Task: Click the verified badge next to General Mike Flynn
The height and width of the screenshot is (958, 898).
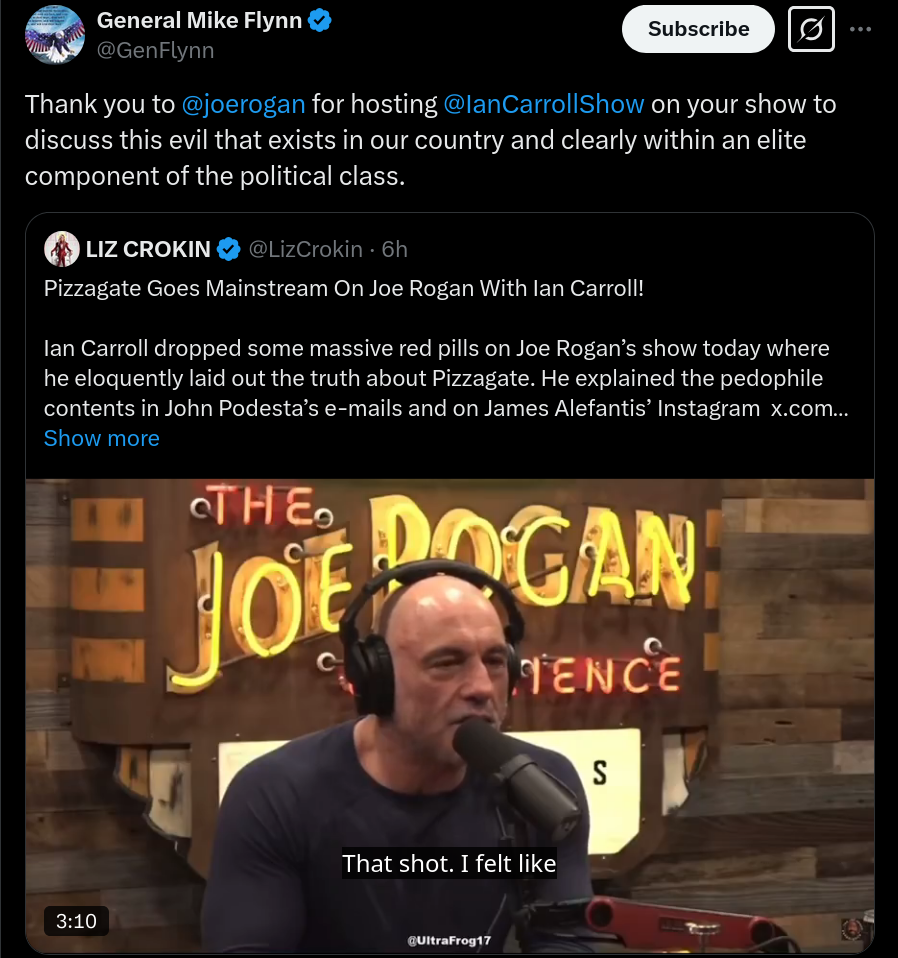Action: click(319, 21)
